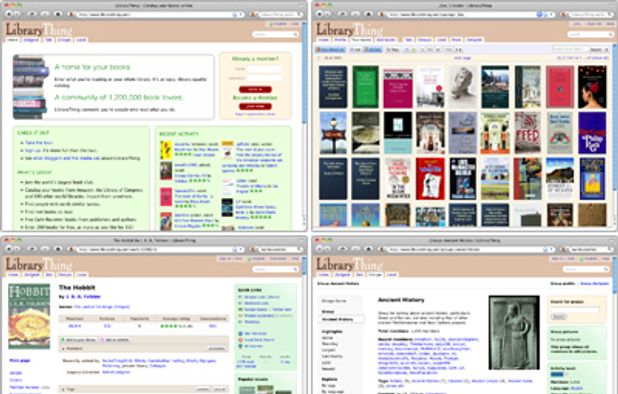Open the FEED book cover
618x394 pixels.
coord(527,133)
